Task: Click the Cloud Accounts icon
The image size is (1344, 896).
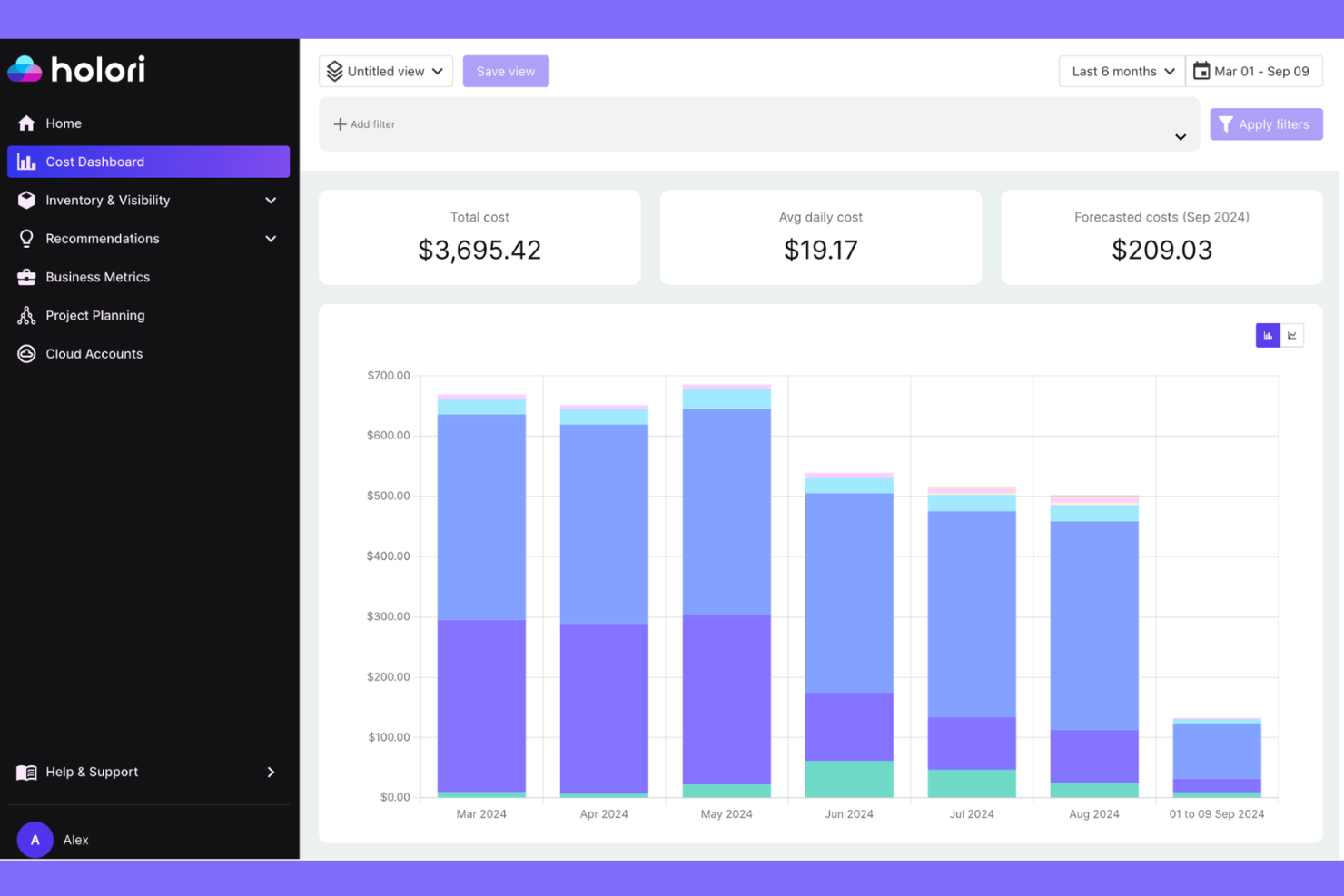Action: 26,353
